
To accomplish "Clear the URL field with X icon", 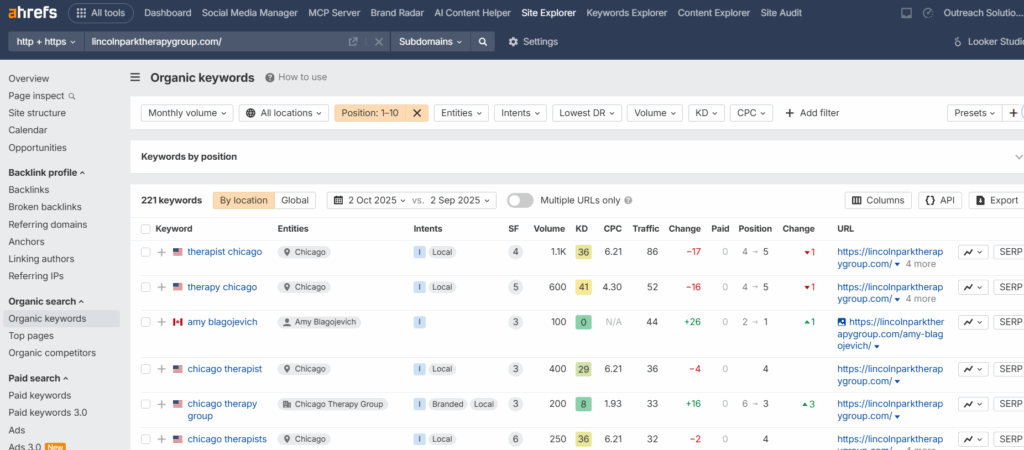I will [x=379, y=41].
